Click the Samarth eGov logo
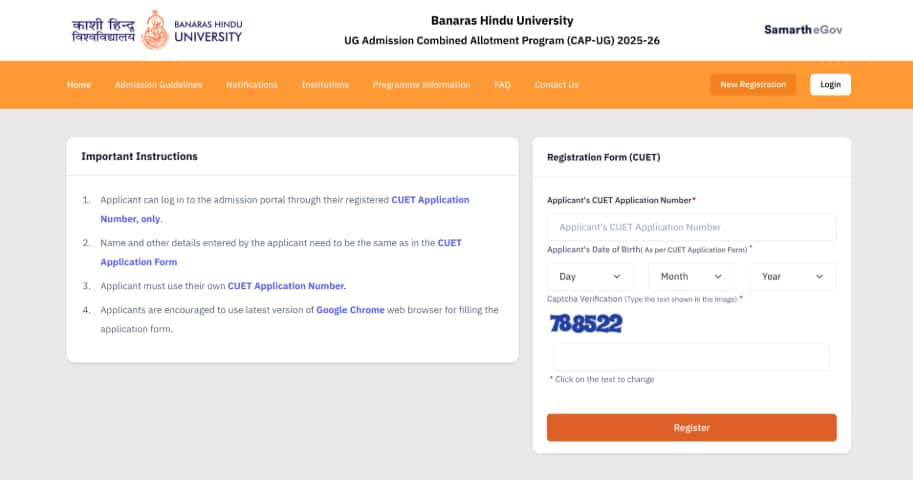913x480 pixels. [803, 30]
